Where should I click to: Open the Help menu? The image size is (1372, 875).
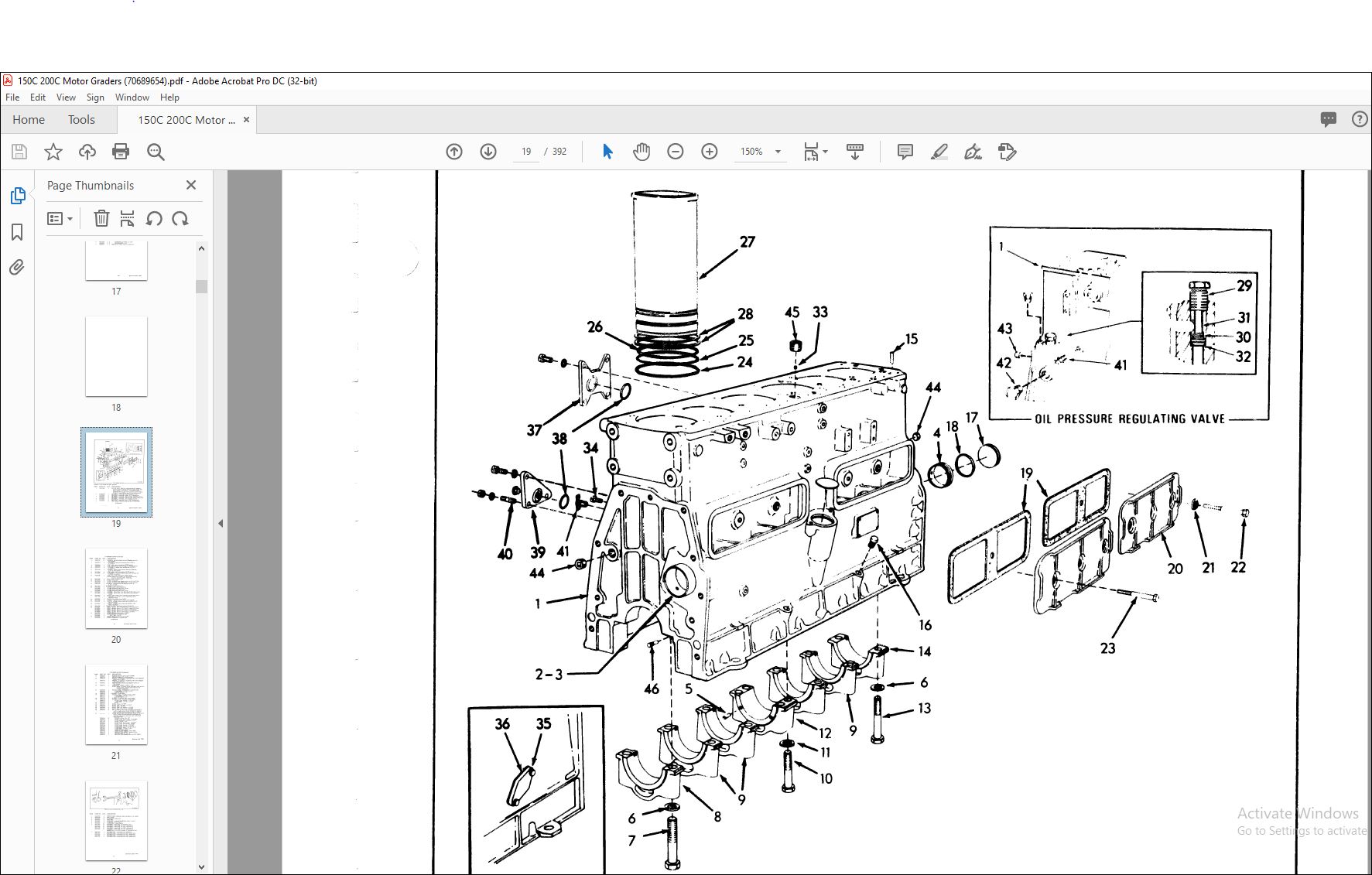point(169,97)
